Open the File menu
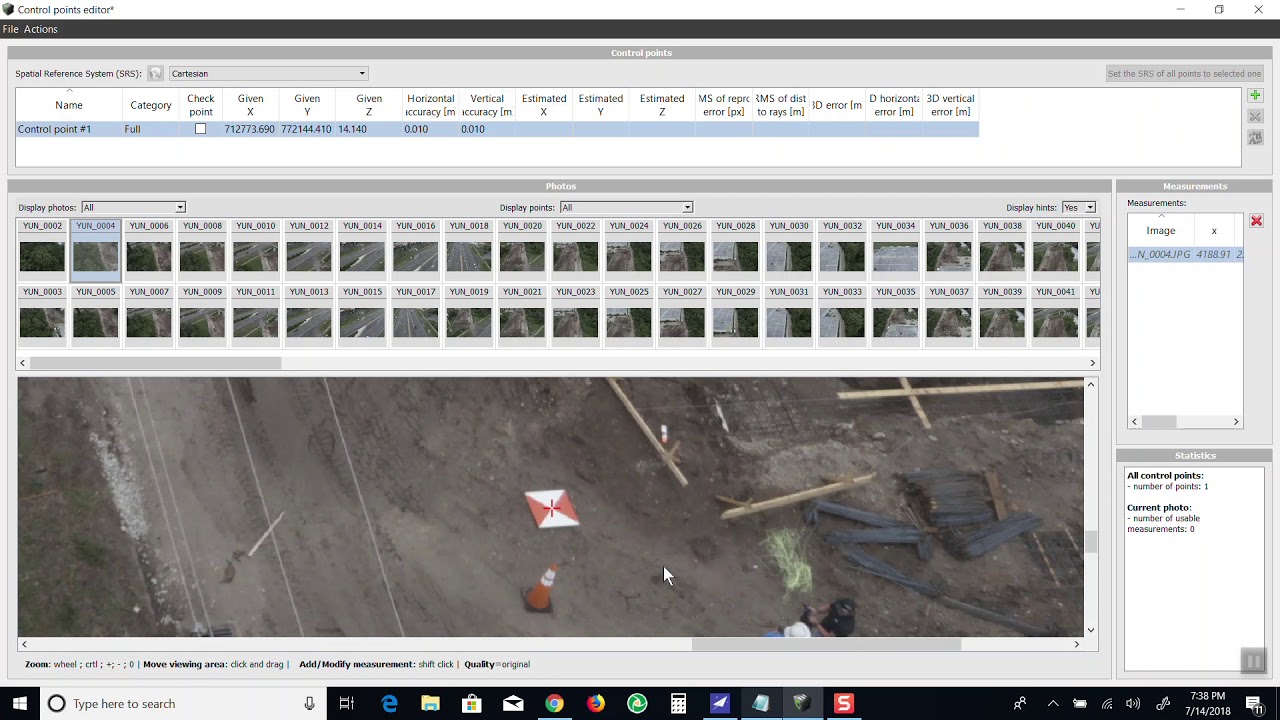Viewport: 1280px width, 720px height. [x=11, y=29]
